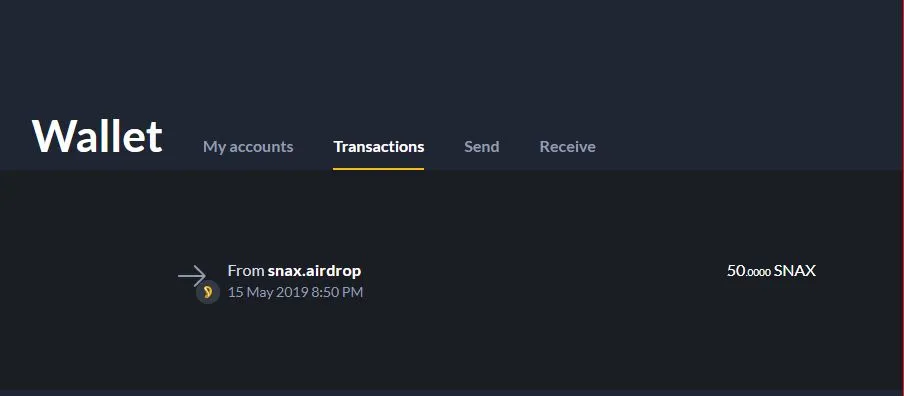Open the snax.airdrop sender account name
The image size is (904, 396).
click(x=314, y=271)
